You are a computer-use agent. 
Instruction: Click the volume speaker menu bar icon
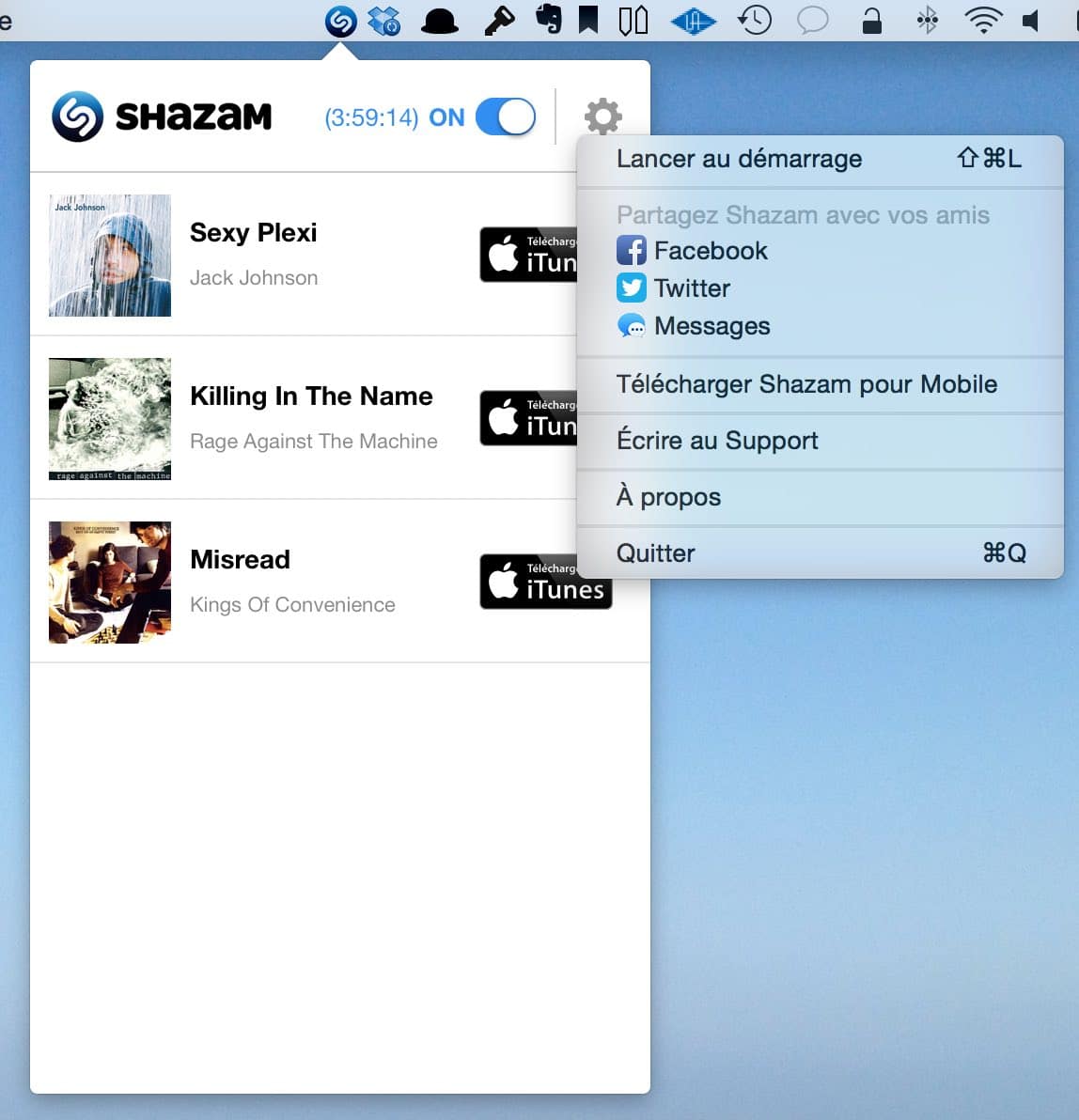tap(1030, 21)
